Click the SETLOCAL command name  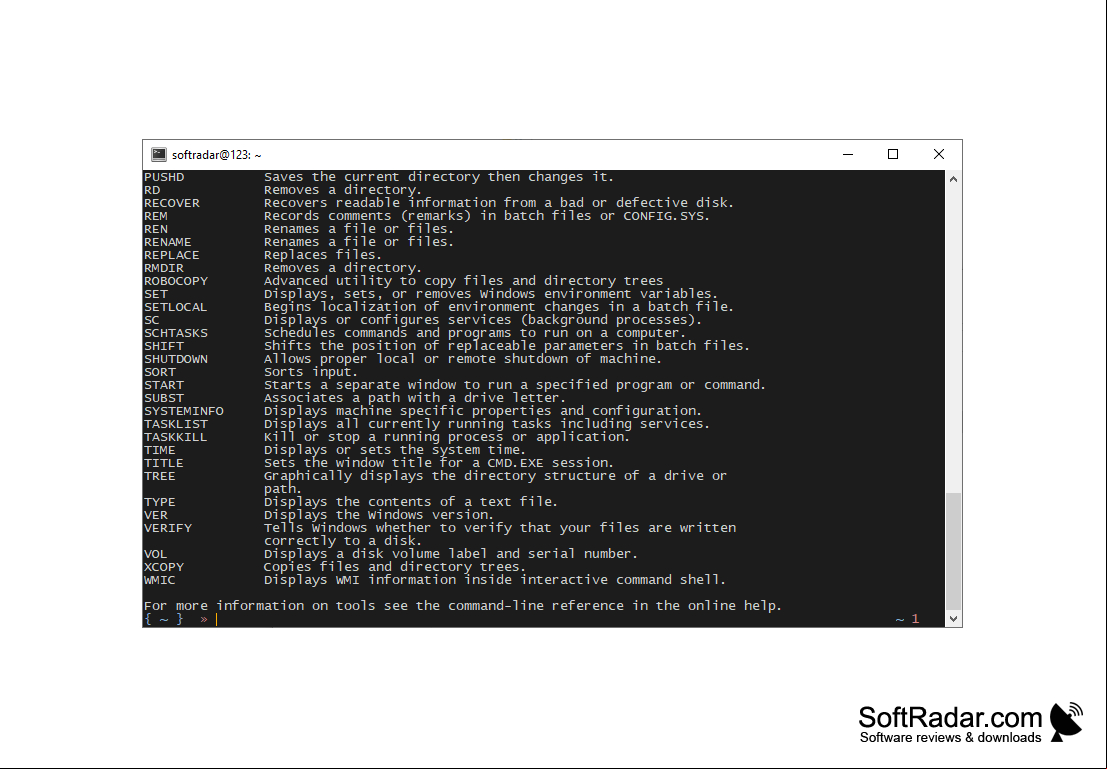pos(176,307)
